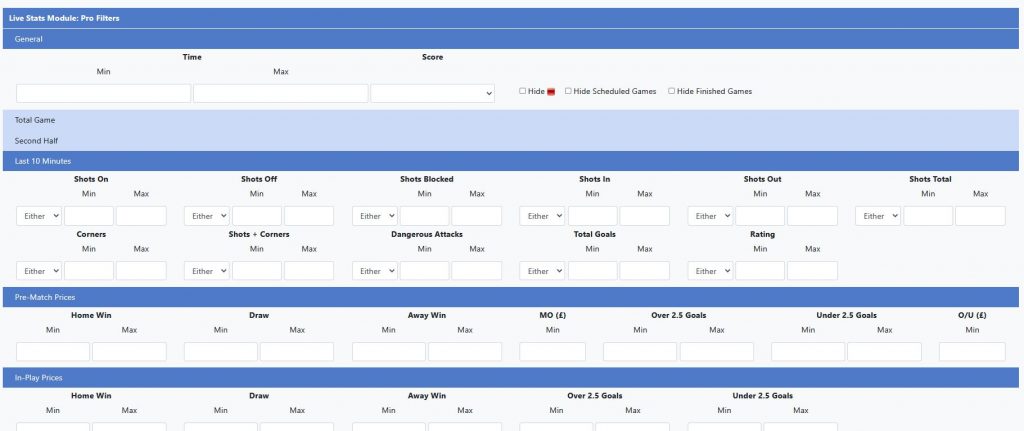This screenshot has height=431, width=1024.
Task: Open the Score dropdown
Action: pos(433,93)
